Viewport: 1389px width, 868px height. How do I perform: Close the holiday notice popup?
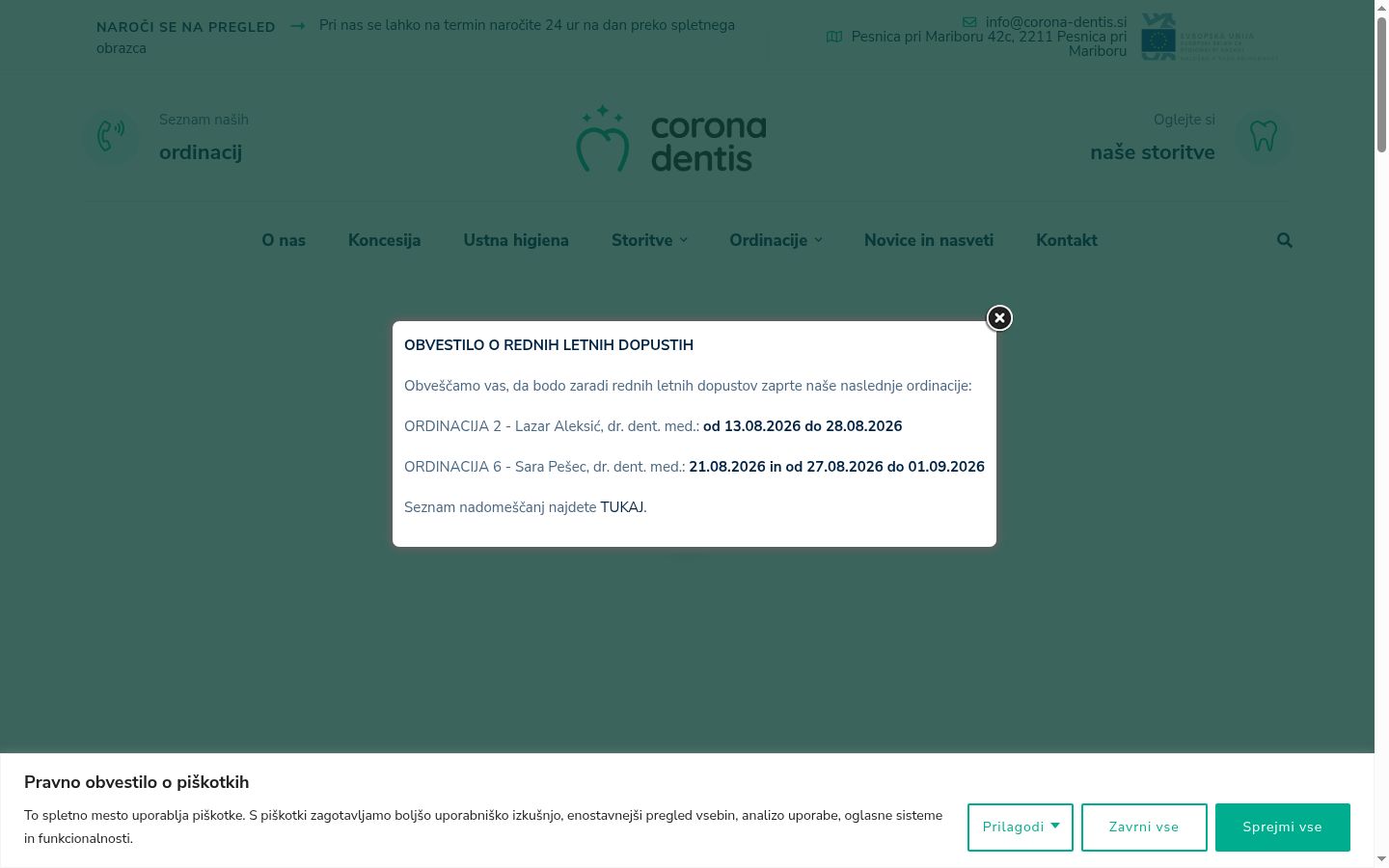pyautogui.click(x=999, y=318)
